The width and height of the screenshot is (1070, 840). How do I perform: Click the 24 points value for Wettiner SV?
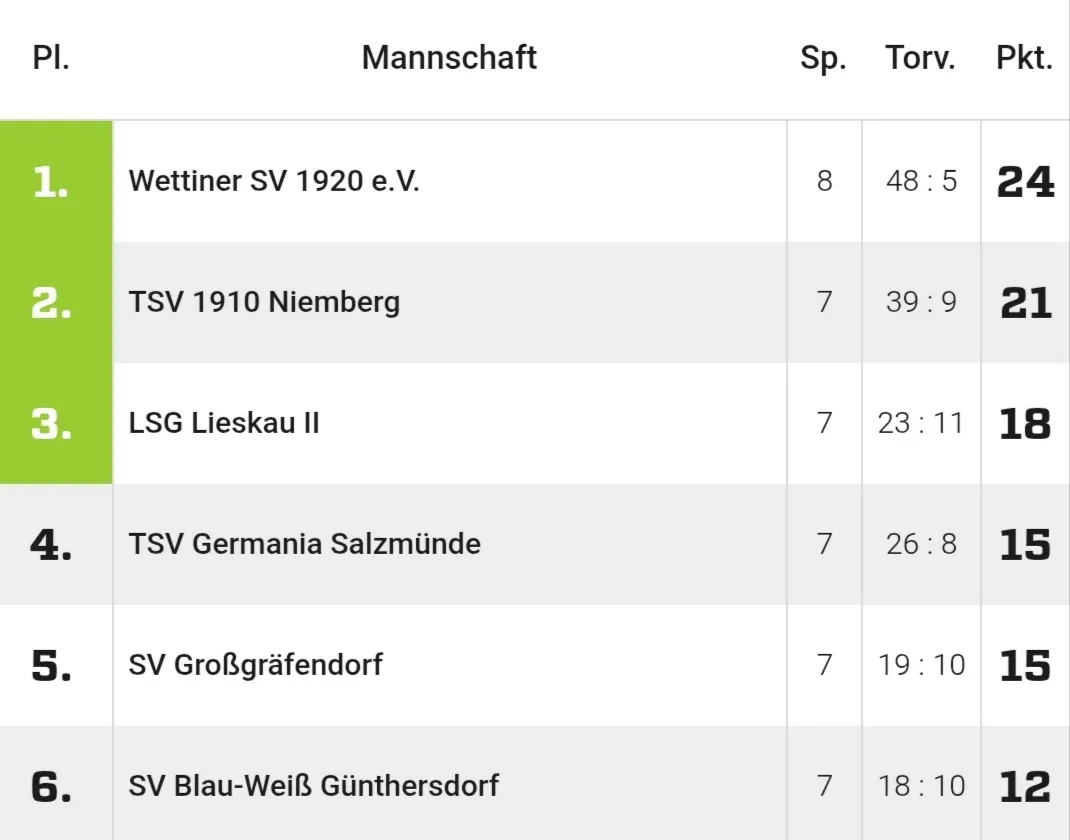[1025, 182]
